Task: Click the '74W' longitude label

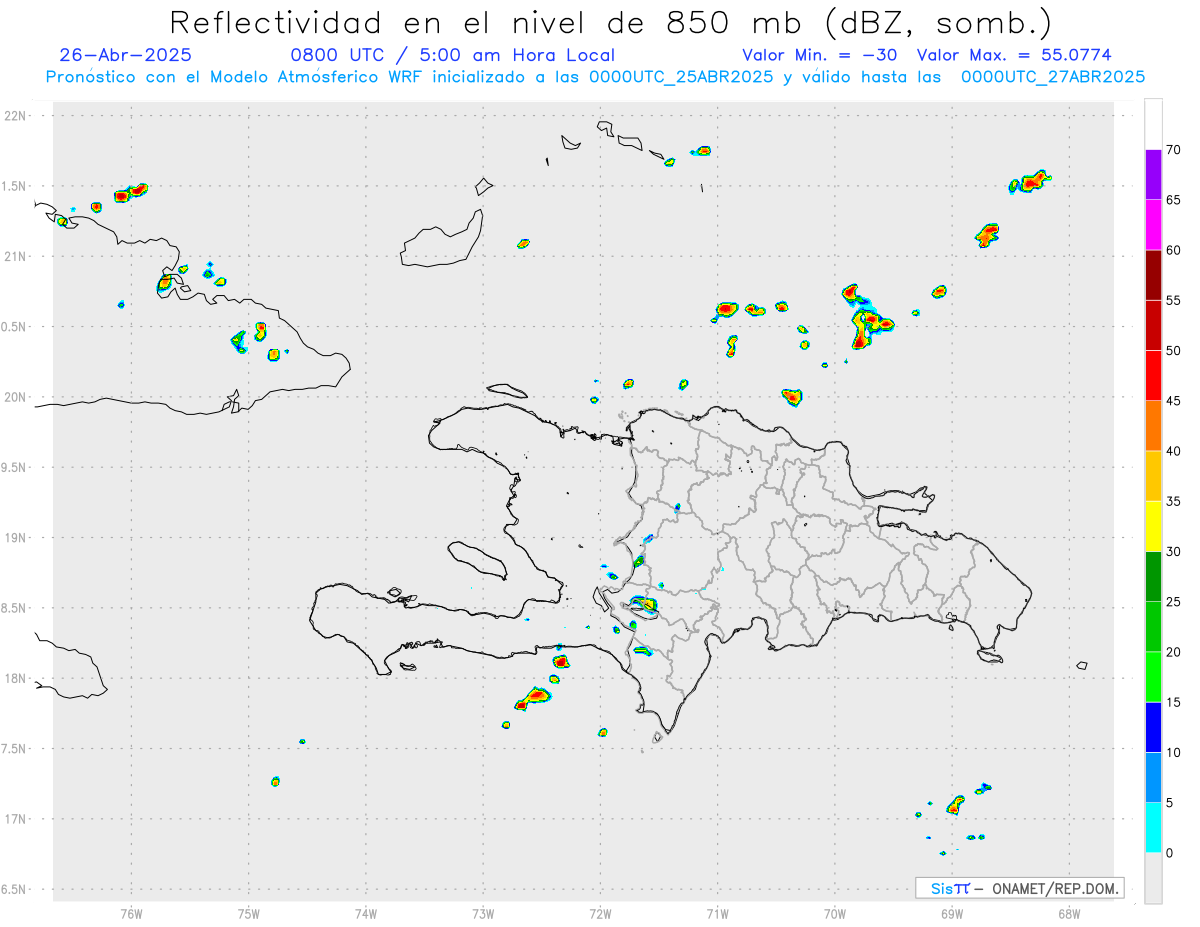Action: pos(366,914)
